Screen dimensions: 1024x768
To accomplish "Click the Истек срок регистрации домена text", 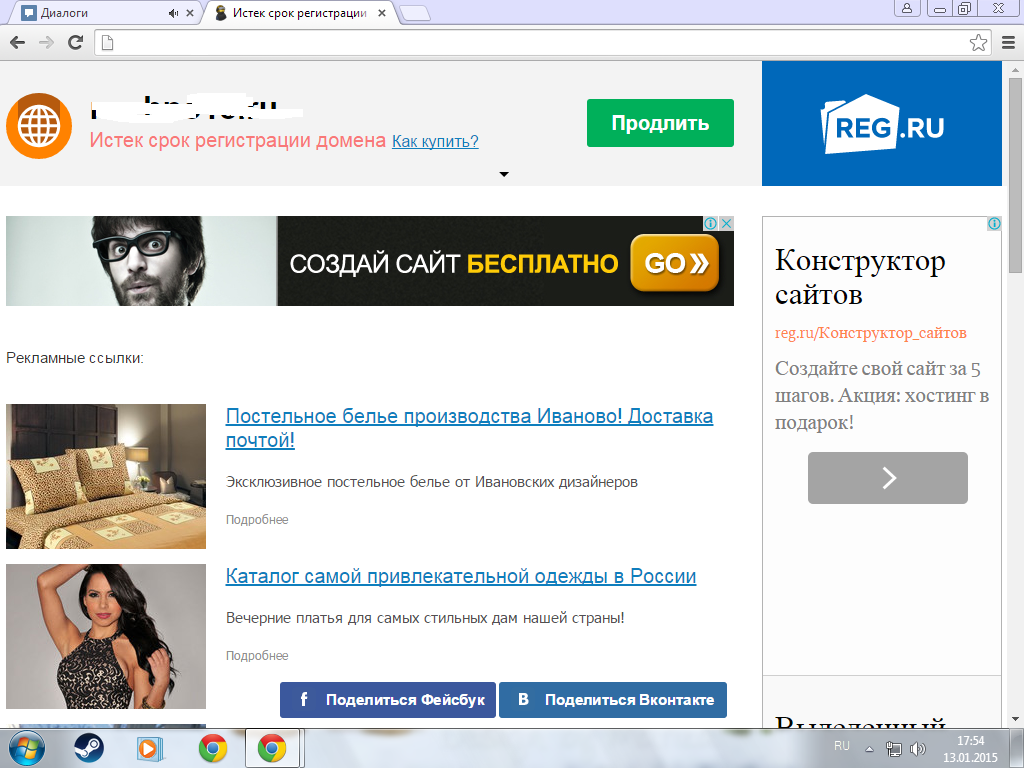I will coord(238,140).
